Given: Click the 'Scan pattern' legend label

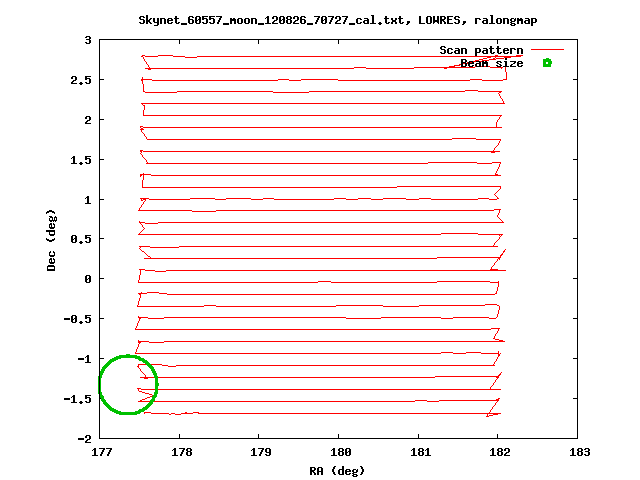Looking at the screenshot, I should (481, 50).
